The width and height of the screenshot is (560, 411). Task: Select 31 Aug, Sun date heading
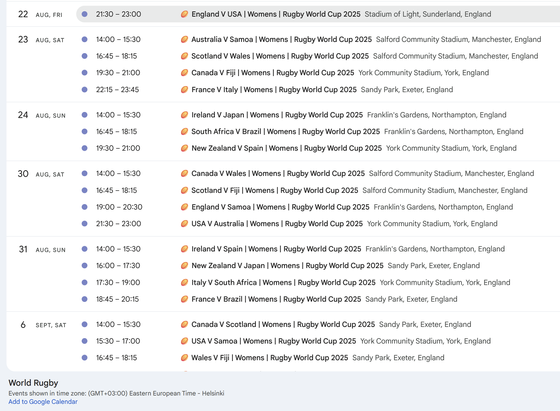(42, 249)
